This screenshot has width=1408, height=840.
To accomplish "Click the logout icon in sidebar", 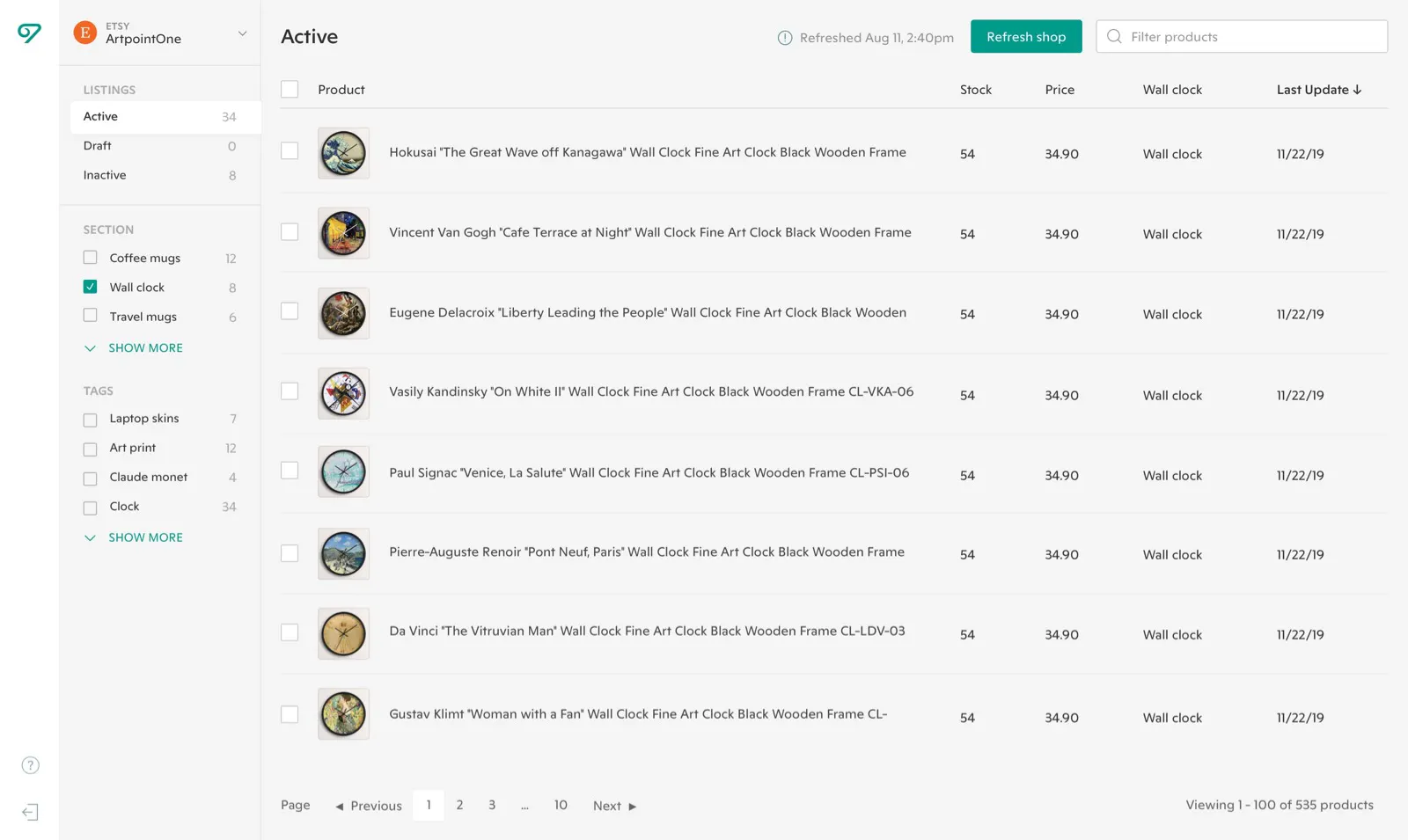I will tap(30, 812).
